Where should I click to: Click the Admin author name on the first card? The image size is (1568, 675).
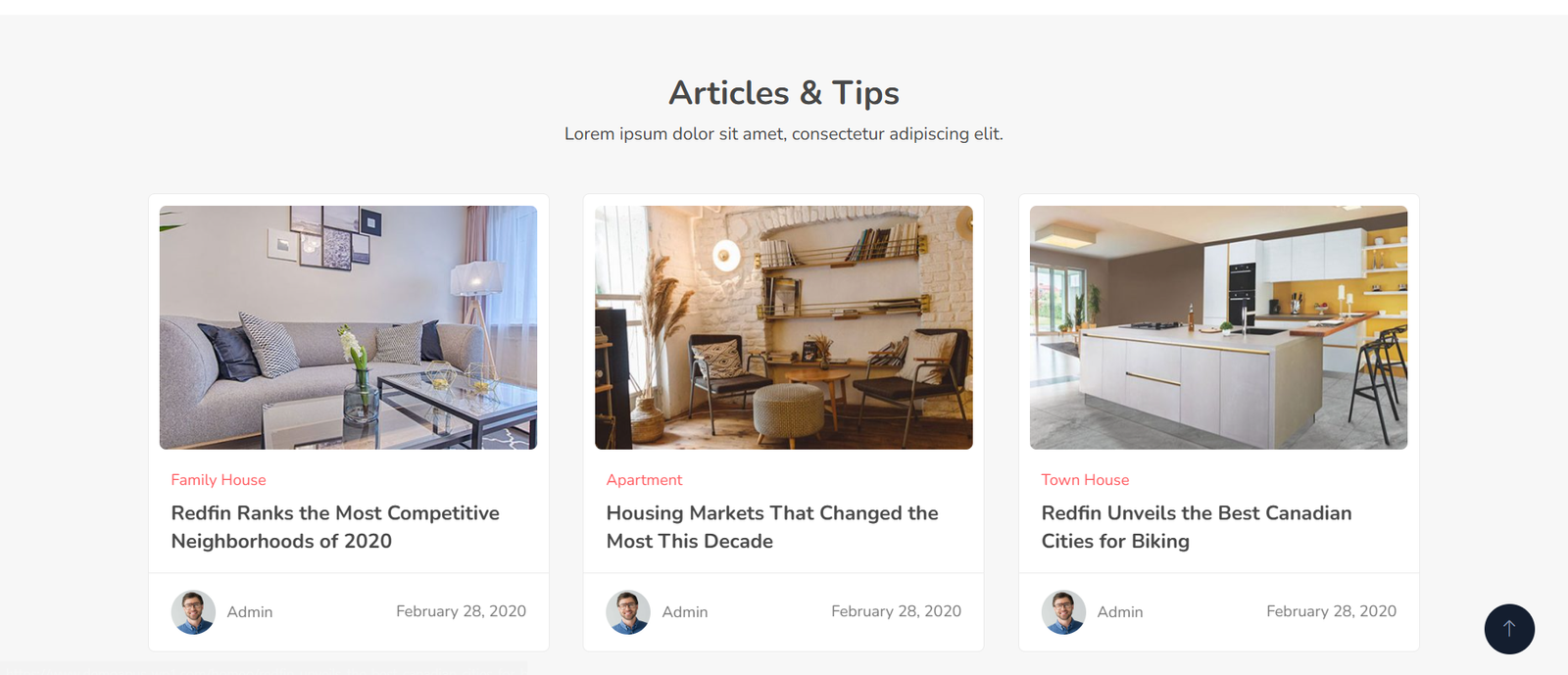pos(250,612)
